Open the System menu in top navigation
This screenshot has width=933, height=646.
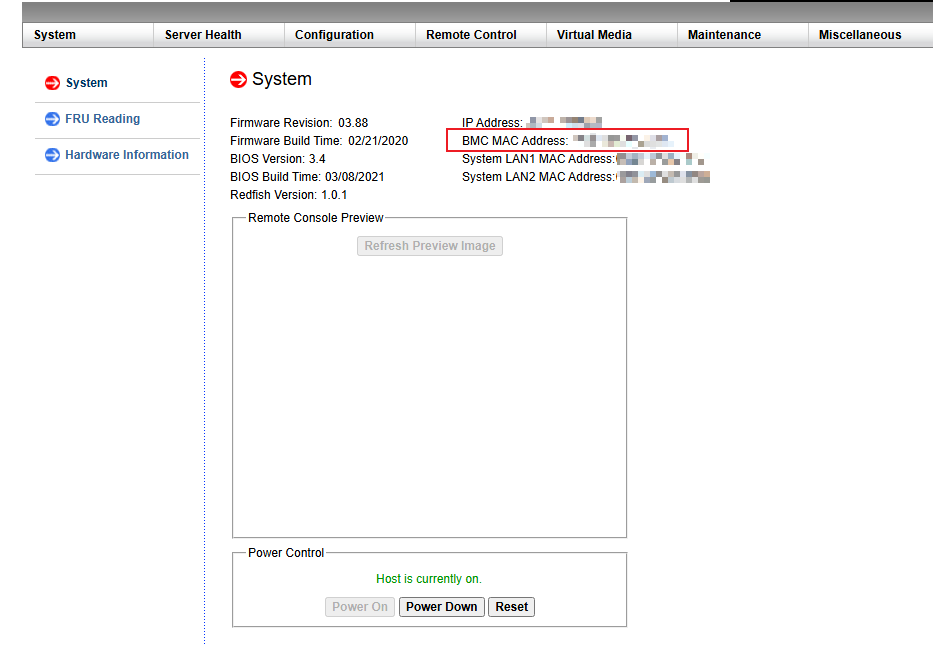55,35
